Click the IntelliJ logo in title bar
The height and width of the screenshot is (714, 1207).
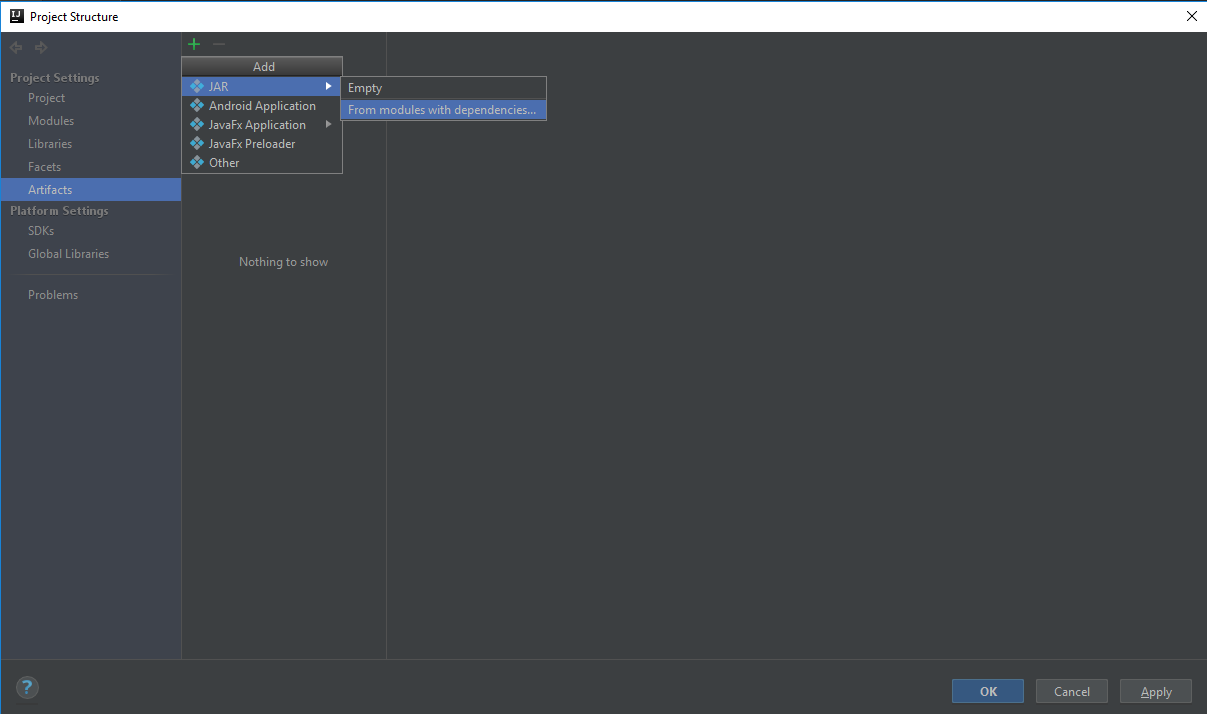click(x=17, y=16)
